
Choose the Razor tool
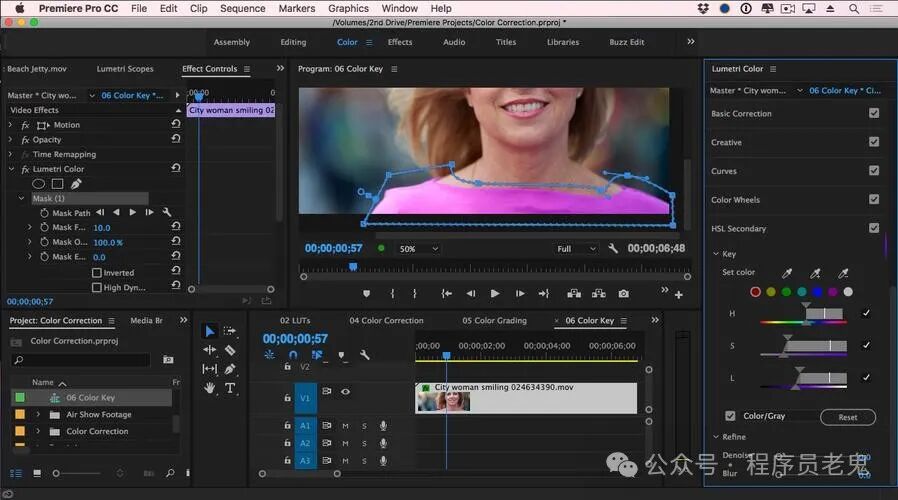point(230,350)
